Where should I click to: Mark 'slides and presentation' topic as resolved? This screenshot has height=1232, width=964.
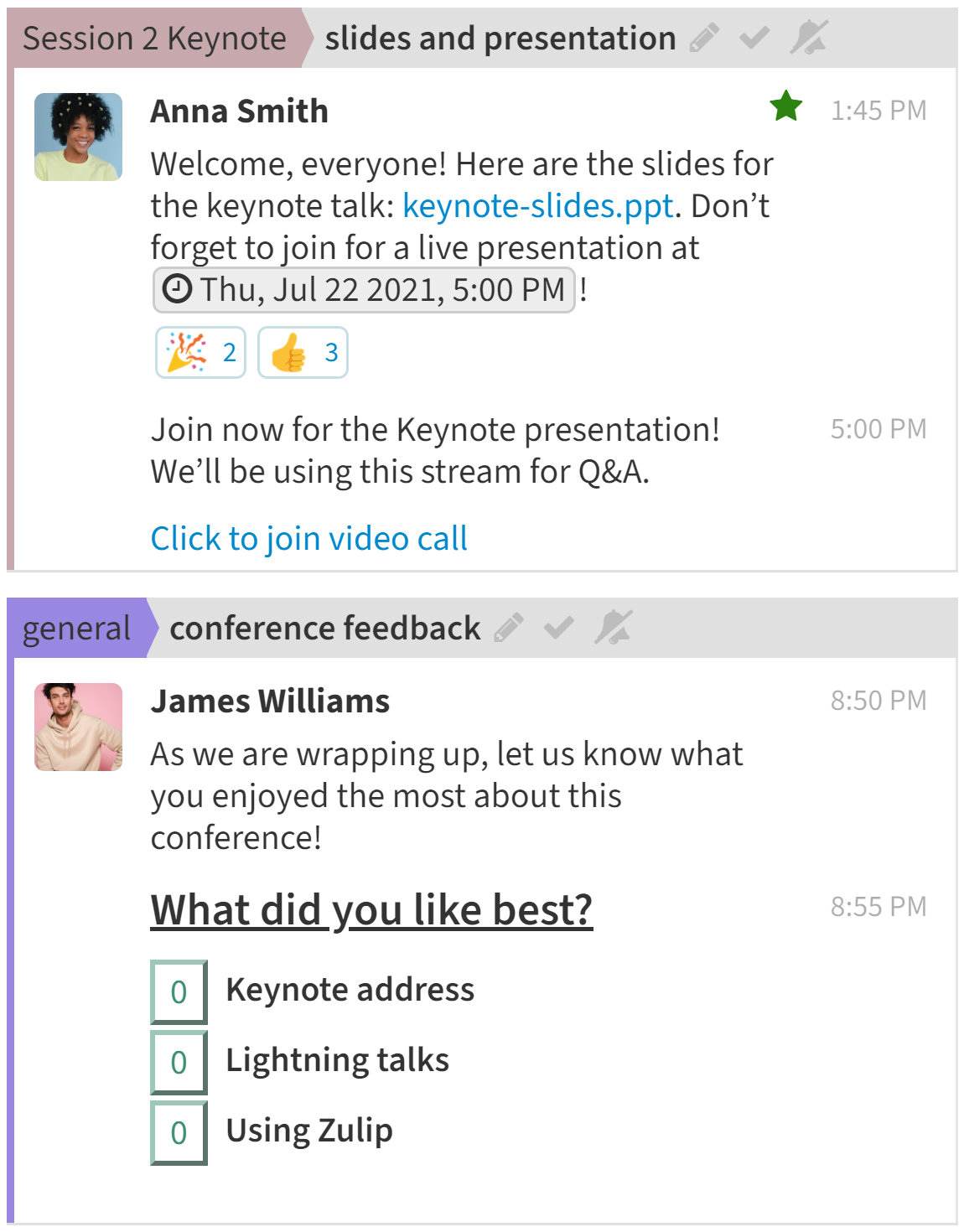point(754,38)
